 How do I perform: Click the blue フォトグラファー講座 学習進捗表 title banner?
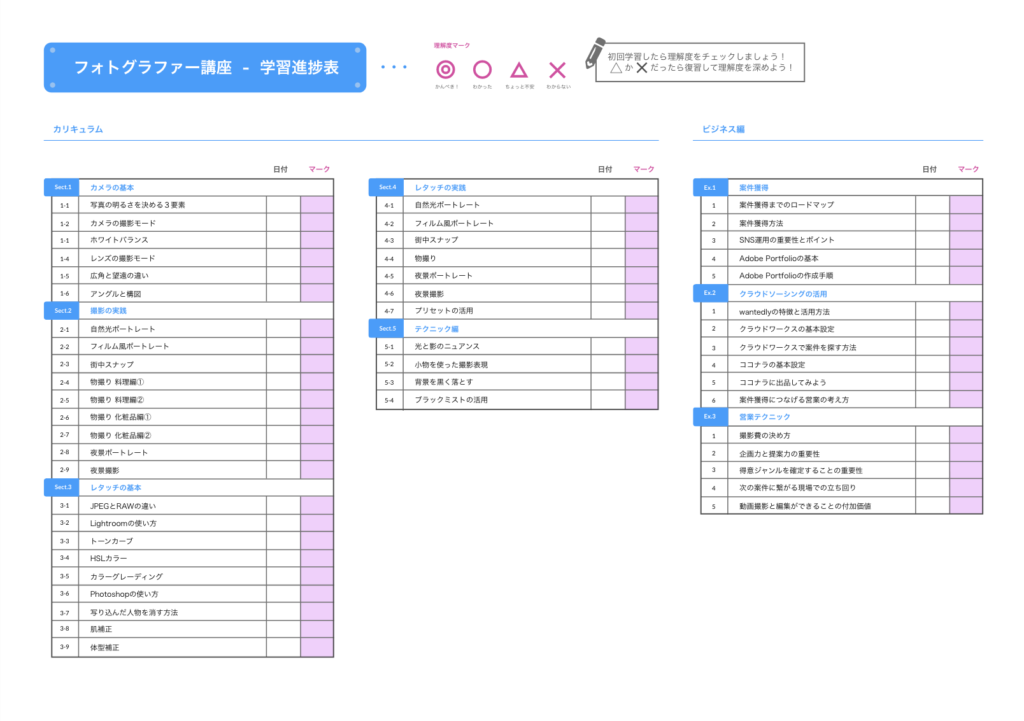pyautogui.click(x=205, y=67)
